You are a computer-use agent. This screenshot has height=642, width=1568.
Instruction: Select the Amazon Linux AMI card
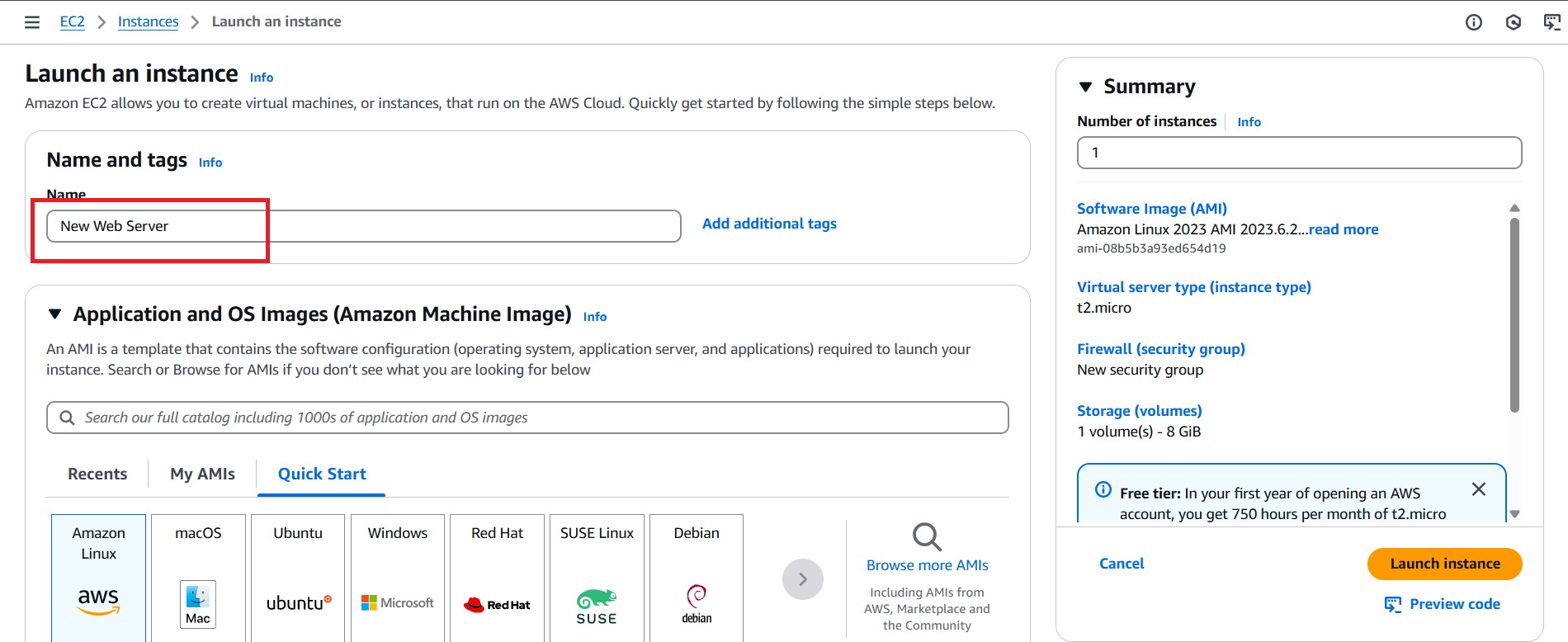pos(98,578)
